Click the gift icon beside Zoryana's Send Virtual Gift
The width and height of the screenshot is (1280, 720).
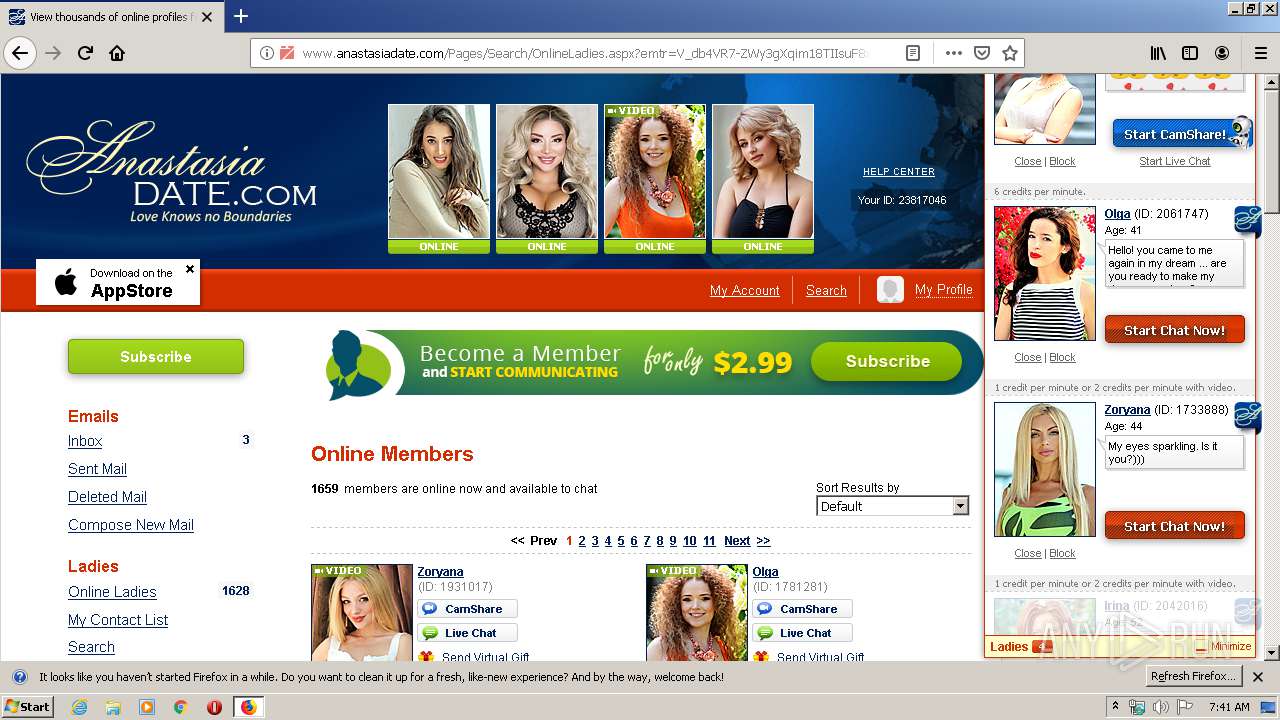coord(427,657)
